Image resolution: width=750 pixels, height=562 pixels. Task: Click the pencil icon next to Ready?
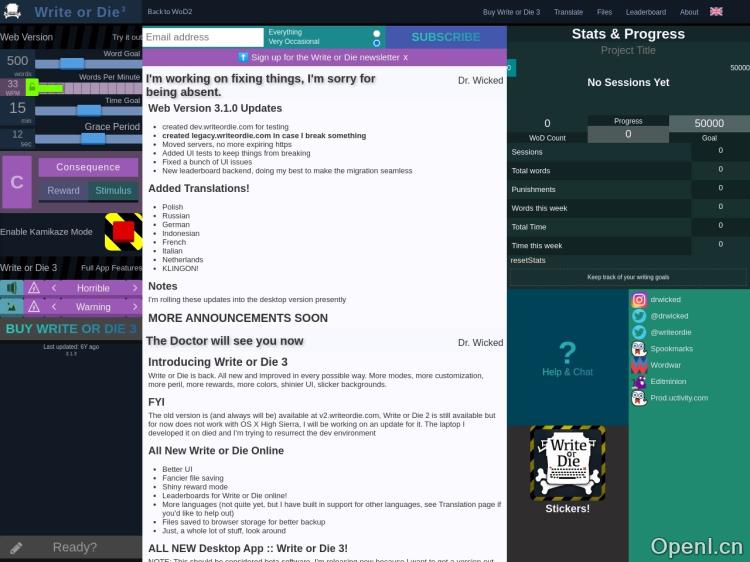(16, 547)
